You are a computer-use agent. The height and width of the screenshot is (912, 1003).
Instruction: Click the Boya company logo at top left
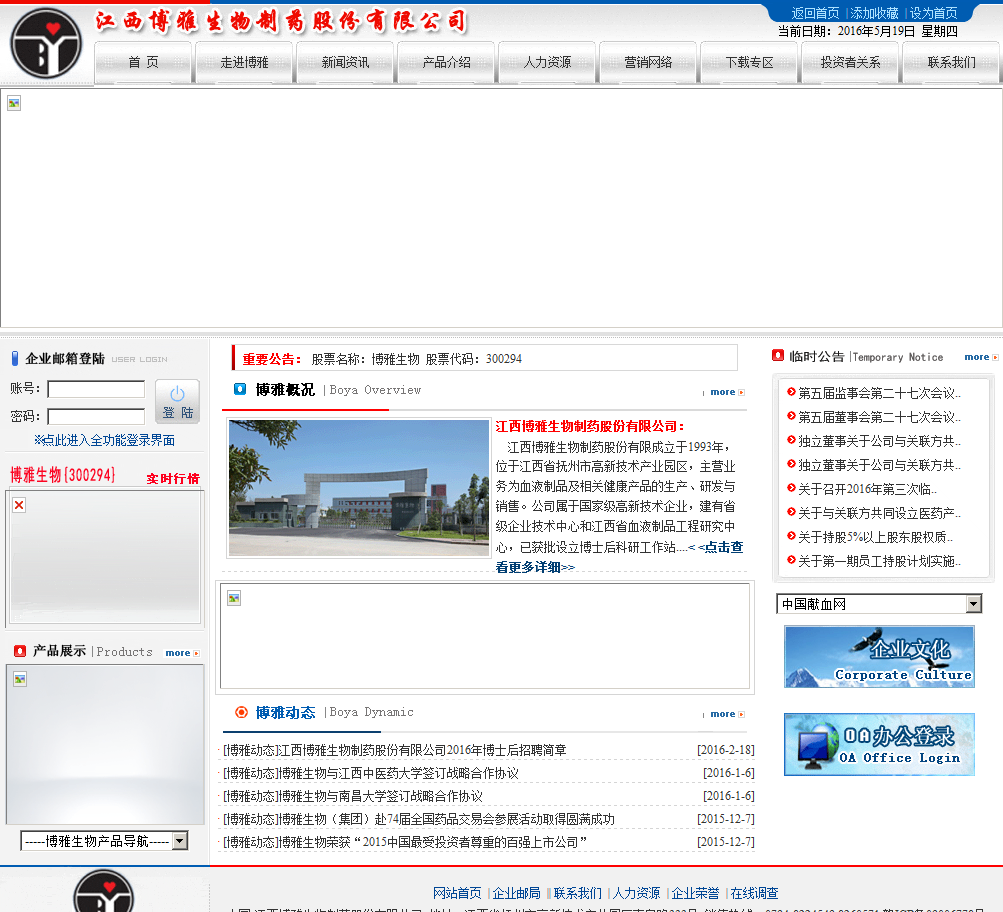click(x=47, y=43)
